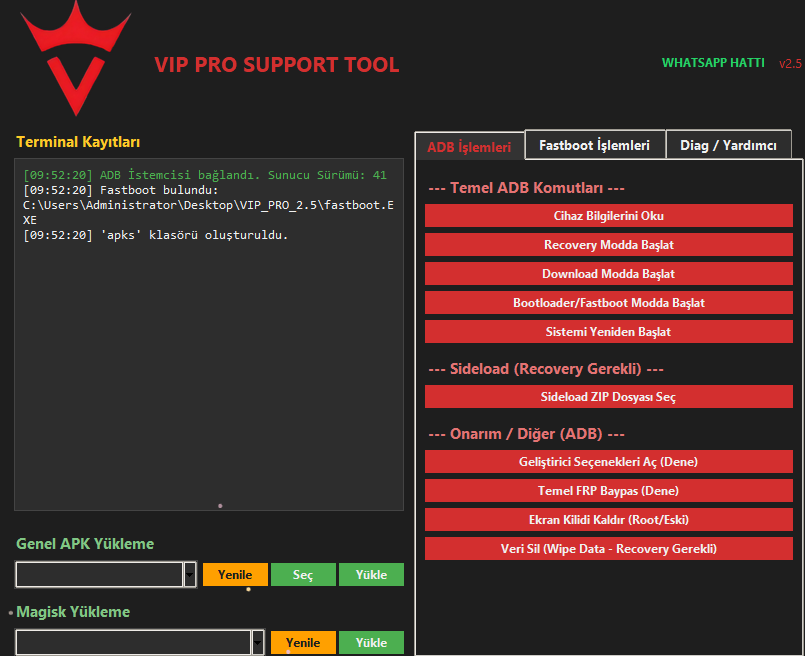Click Sistemi Yeniden Başlat
The image size is (805, 656).
[608, 331]
